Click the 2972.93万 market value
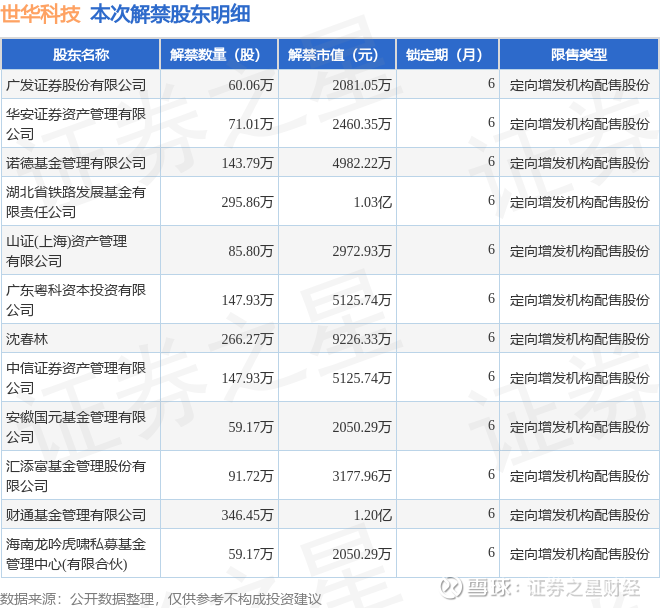The image size is (660, 608). (x=362, y=251)
